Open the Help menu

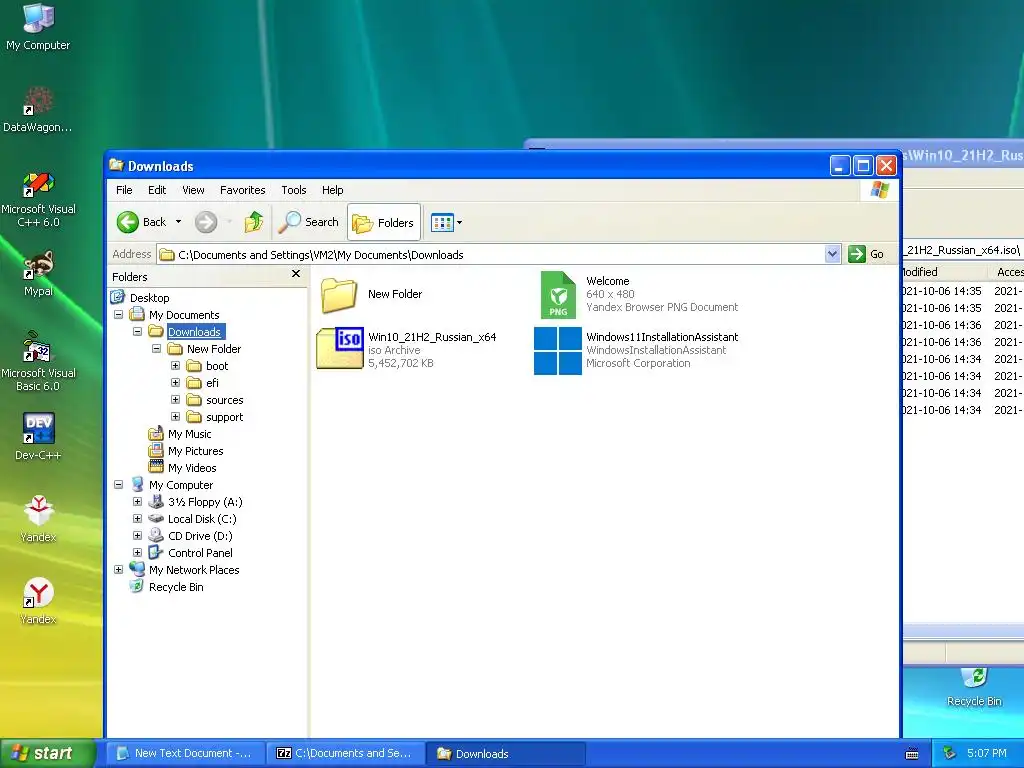click(332, 190)
